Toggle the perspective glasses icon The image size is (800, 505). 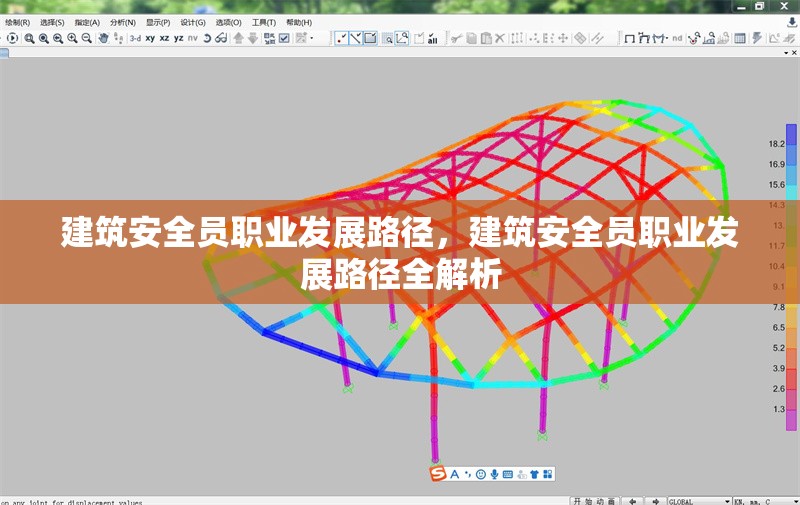[x=221, y=38]
